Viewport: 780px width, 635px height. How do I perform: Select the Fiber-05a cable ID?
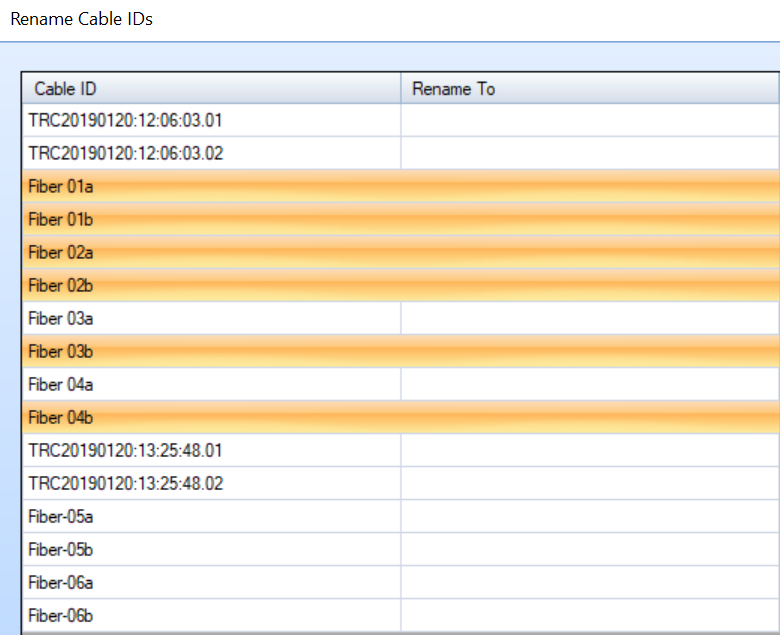tap(61, 517)
